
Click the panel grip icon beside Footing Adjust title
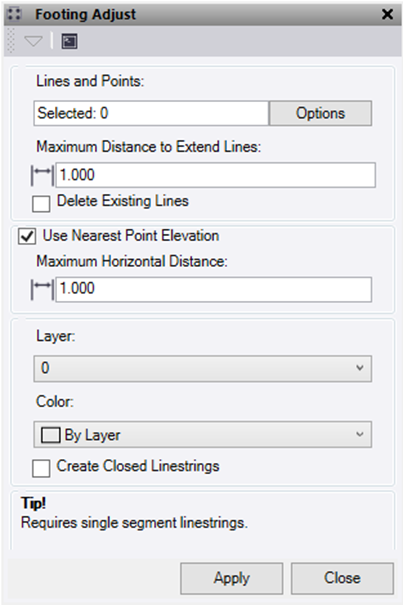tap(14, 14)
